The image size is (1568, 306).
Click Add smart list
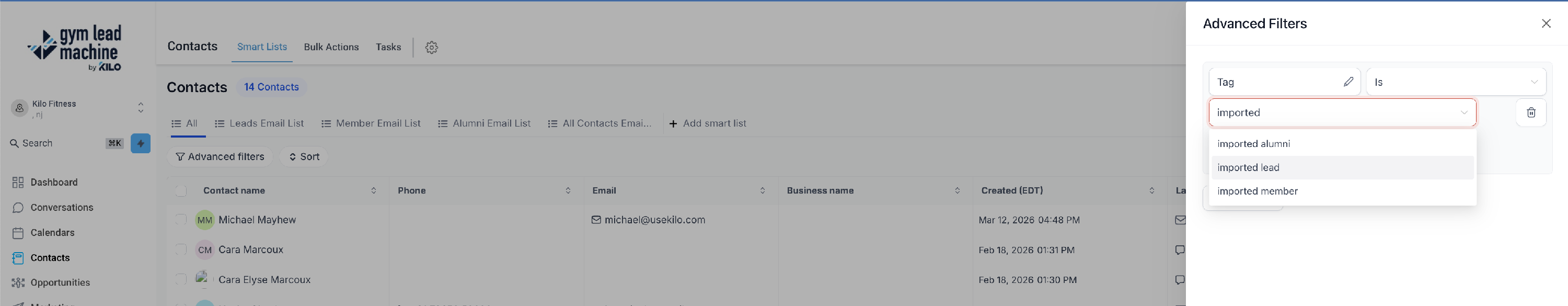(x=707, y=124)
